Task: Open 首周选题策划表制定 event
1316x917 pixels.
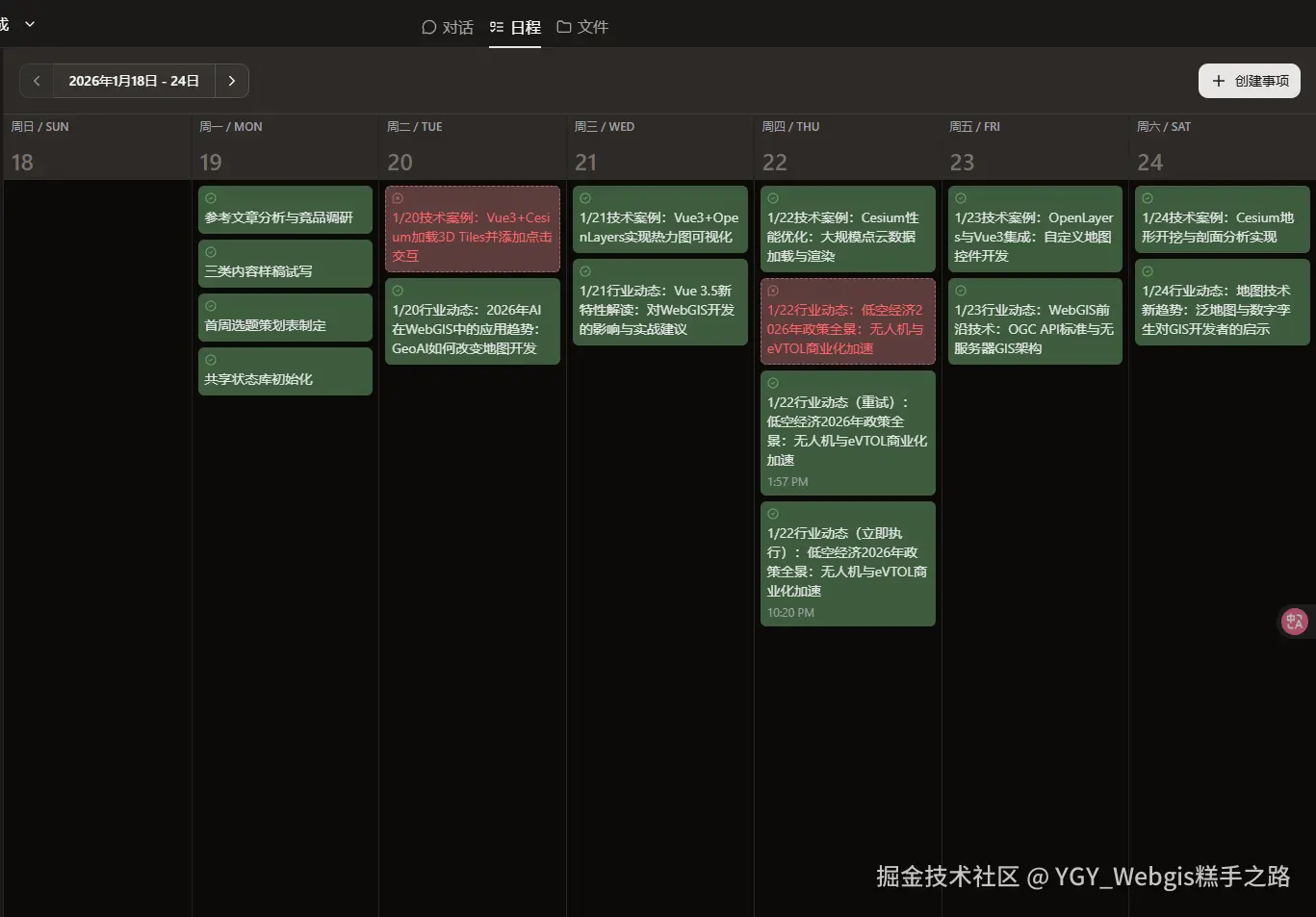Action: (285, 318)
